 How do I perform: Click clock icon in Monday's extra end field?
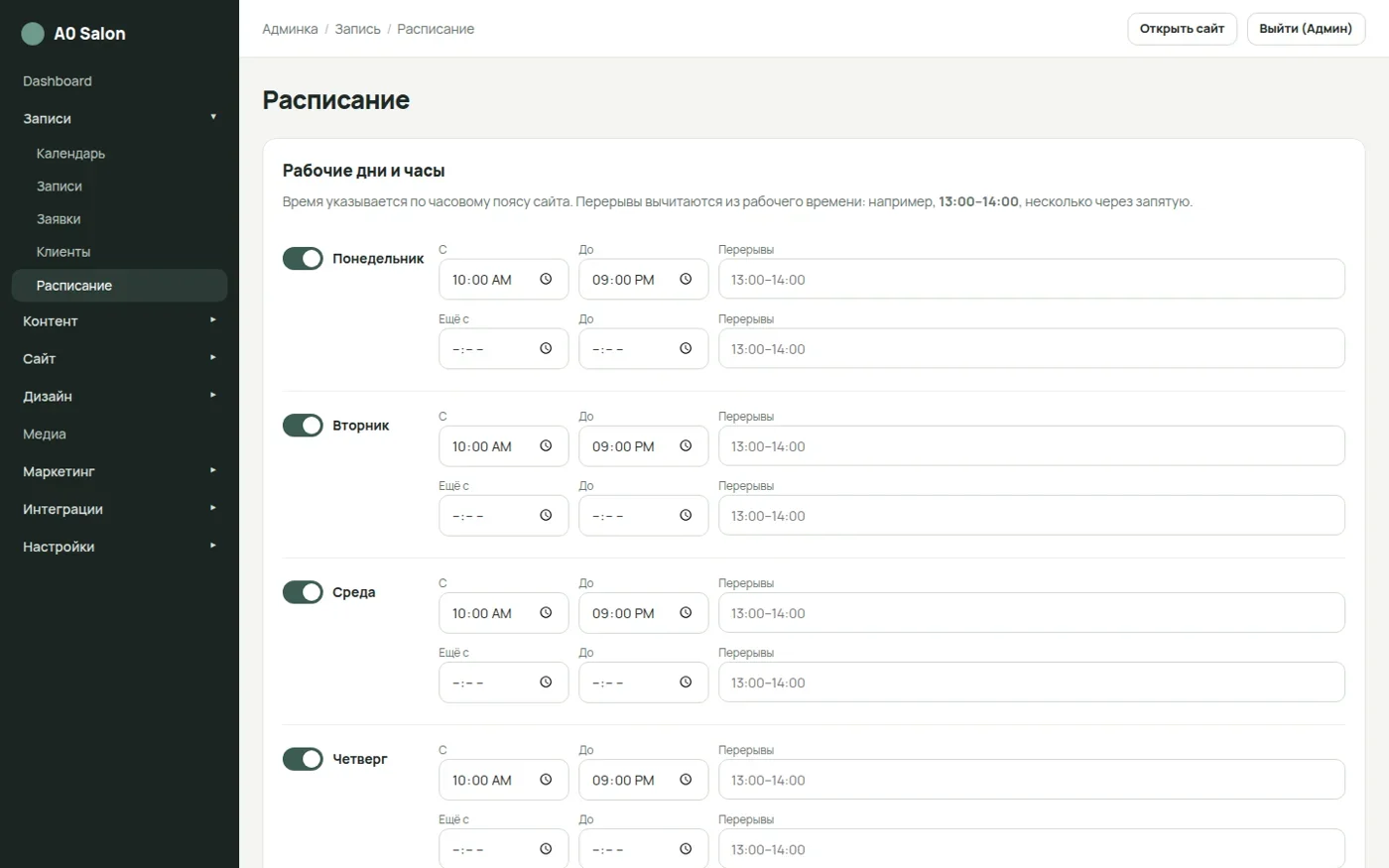point(686,349)
